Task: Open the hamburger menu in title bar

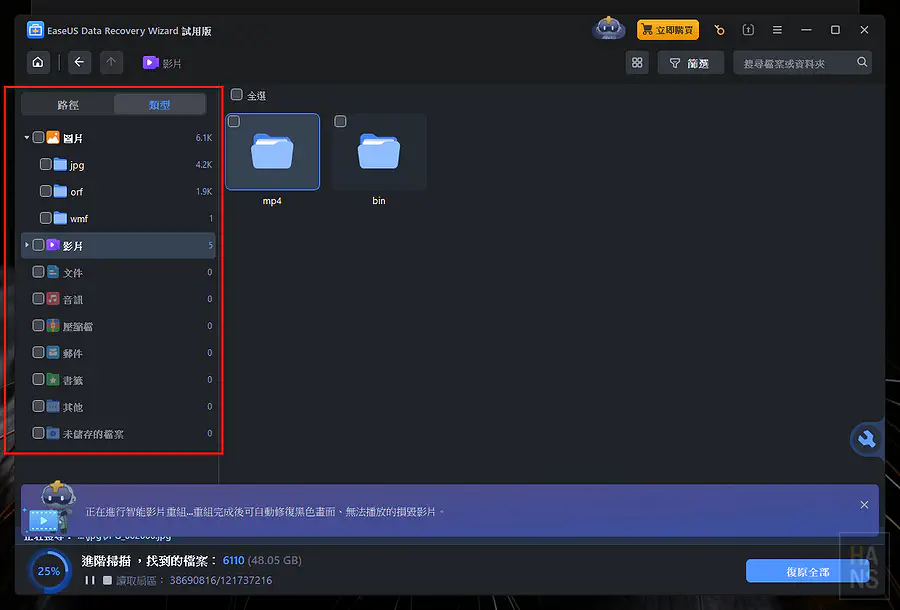Action: click(777, 30)
